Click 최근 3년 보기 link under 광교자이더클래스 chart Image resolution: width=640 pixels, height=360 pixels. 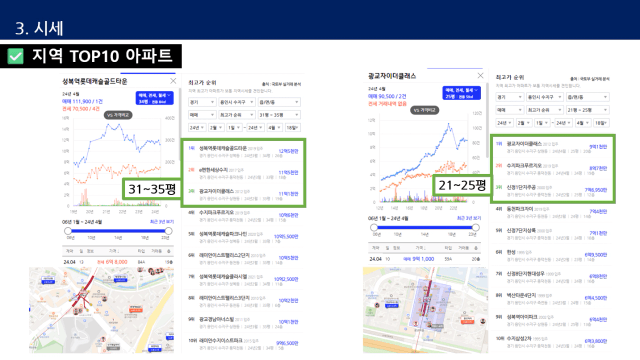click(469, 218)
